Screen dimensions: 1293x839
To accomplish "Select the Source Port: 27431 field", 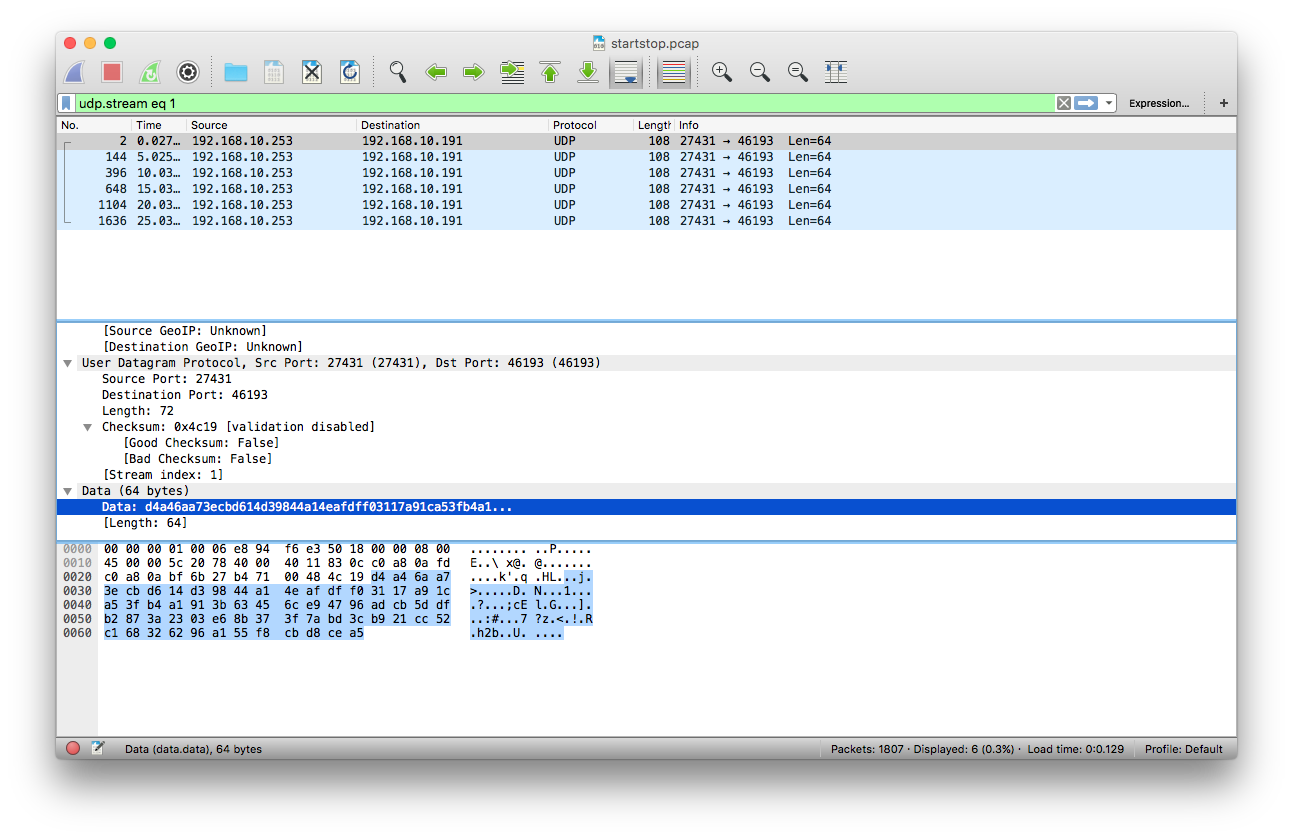I will coord(167,379).
